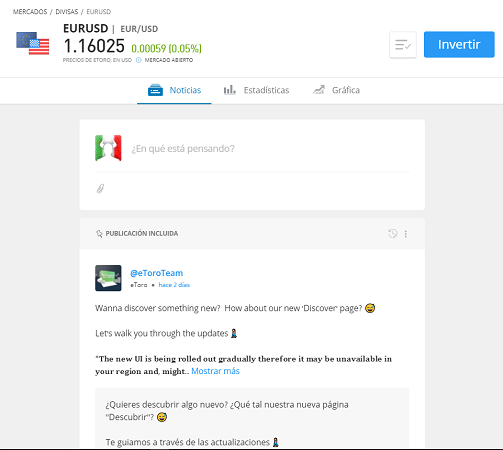This screenshot has height=450, width=503.
Task: Click the EUR/USD subtitle next to EURUSD
Action: pyautogui.click(x=139, y=29)
